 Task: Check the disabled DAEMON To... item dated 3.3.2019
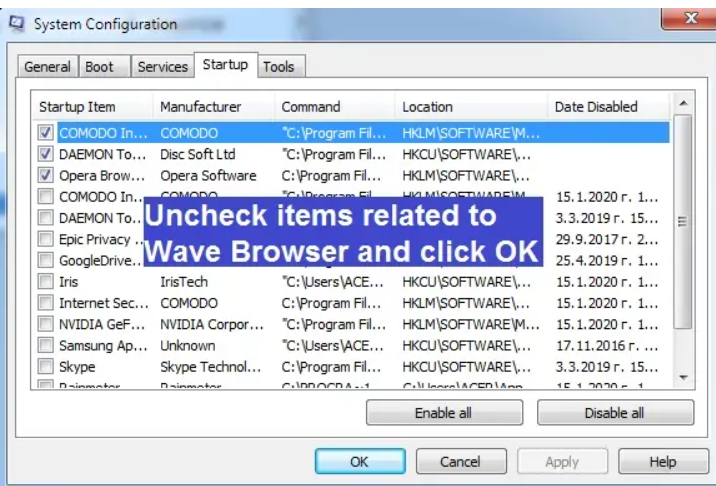45,218
